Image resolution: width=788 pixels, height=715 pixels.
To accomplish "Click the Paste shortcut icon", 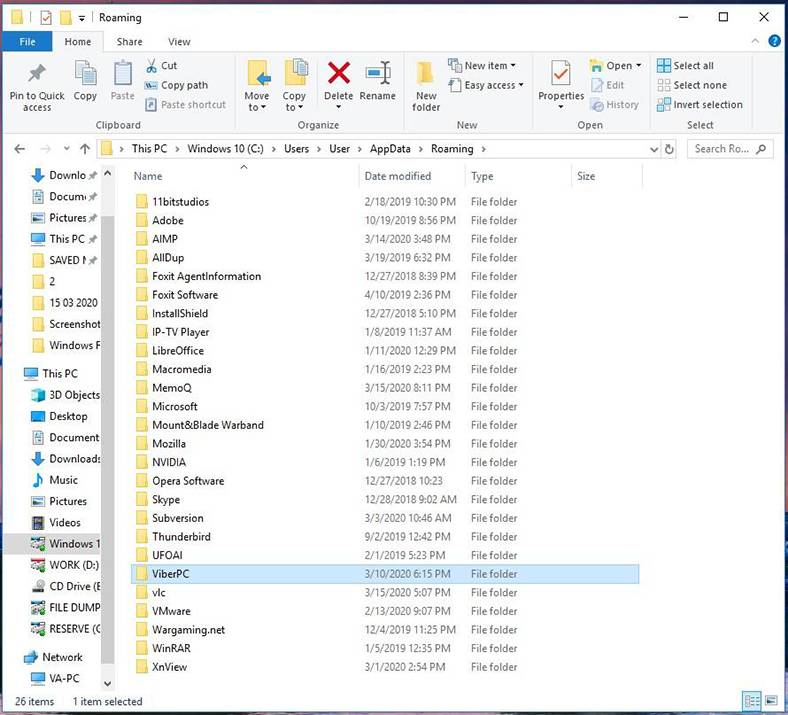I will point(151,105).
